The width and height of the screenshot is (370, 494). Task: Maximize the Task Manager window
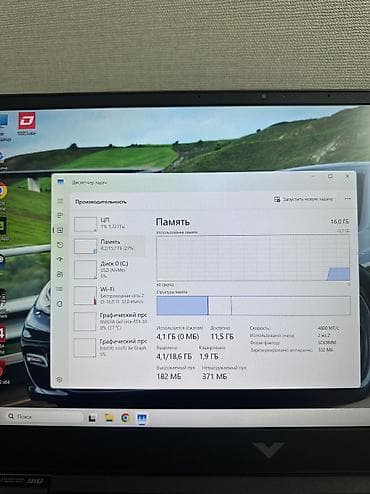coord(330,176)
